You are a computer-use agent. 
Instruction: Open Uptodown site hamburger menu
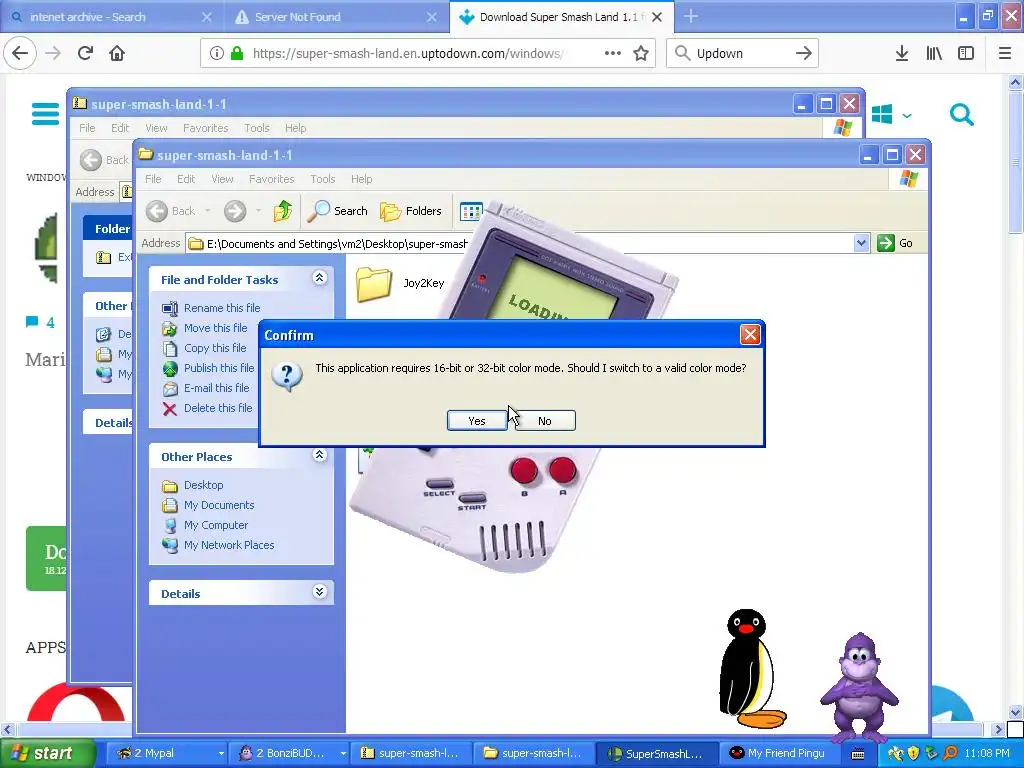(x=45, y=114)
